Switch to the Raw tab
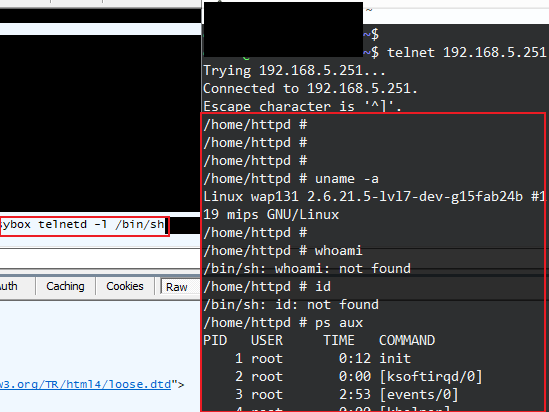549x412 pixels. 177,287
